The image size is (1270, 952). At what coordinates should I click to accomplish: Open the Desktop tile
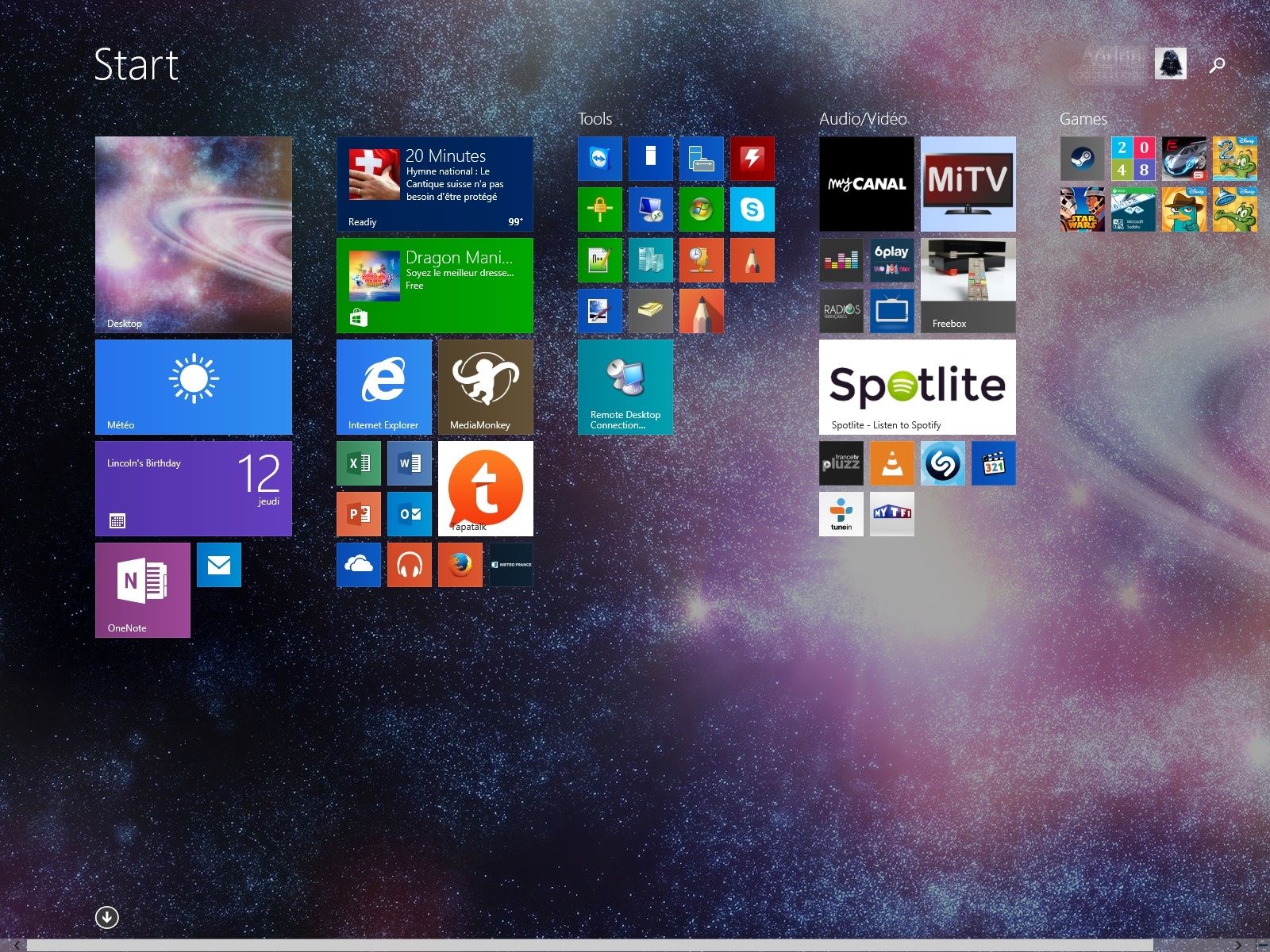point(194,235)
